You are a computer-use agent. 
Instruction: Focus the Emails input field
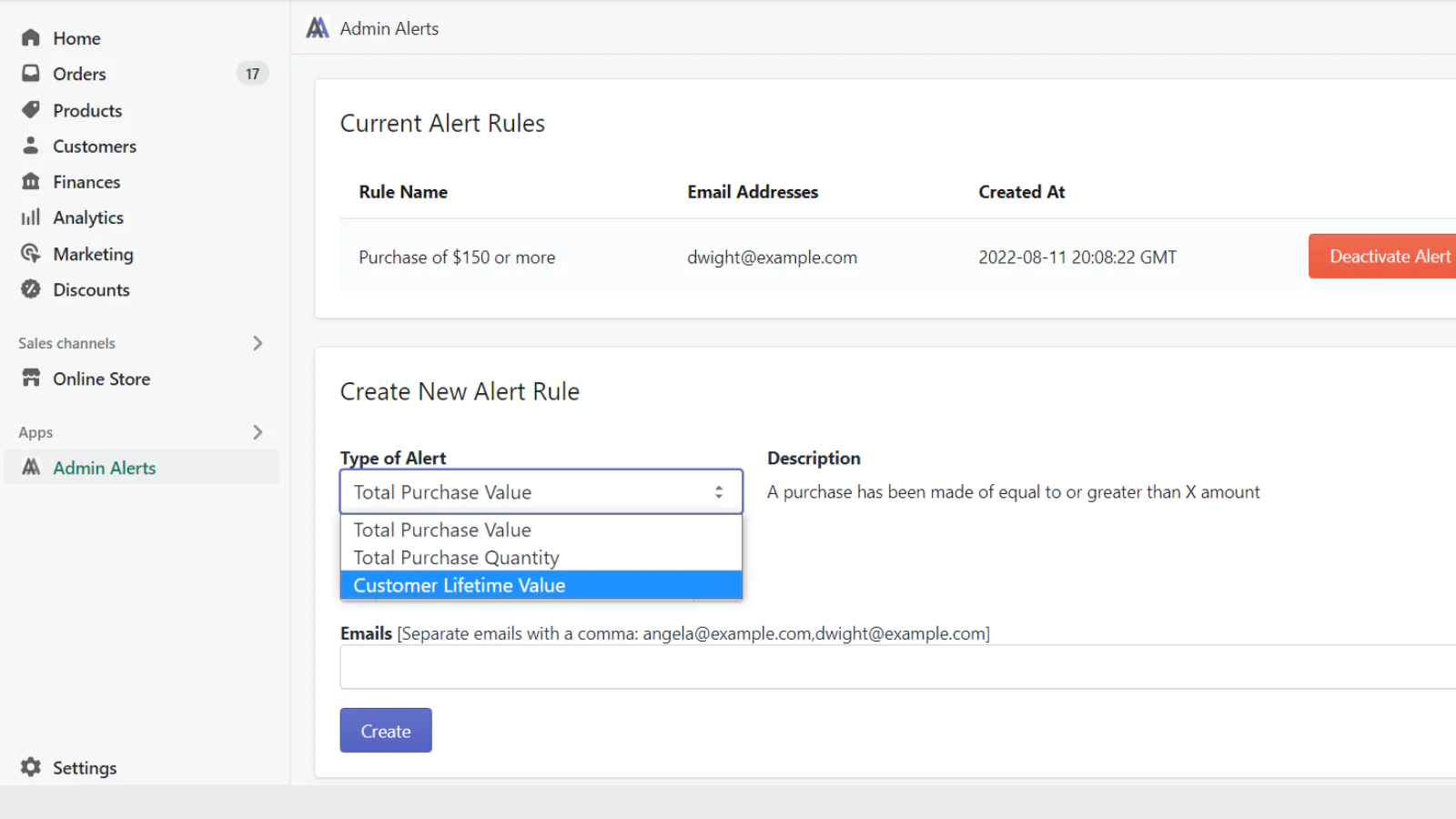(896, 667)
